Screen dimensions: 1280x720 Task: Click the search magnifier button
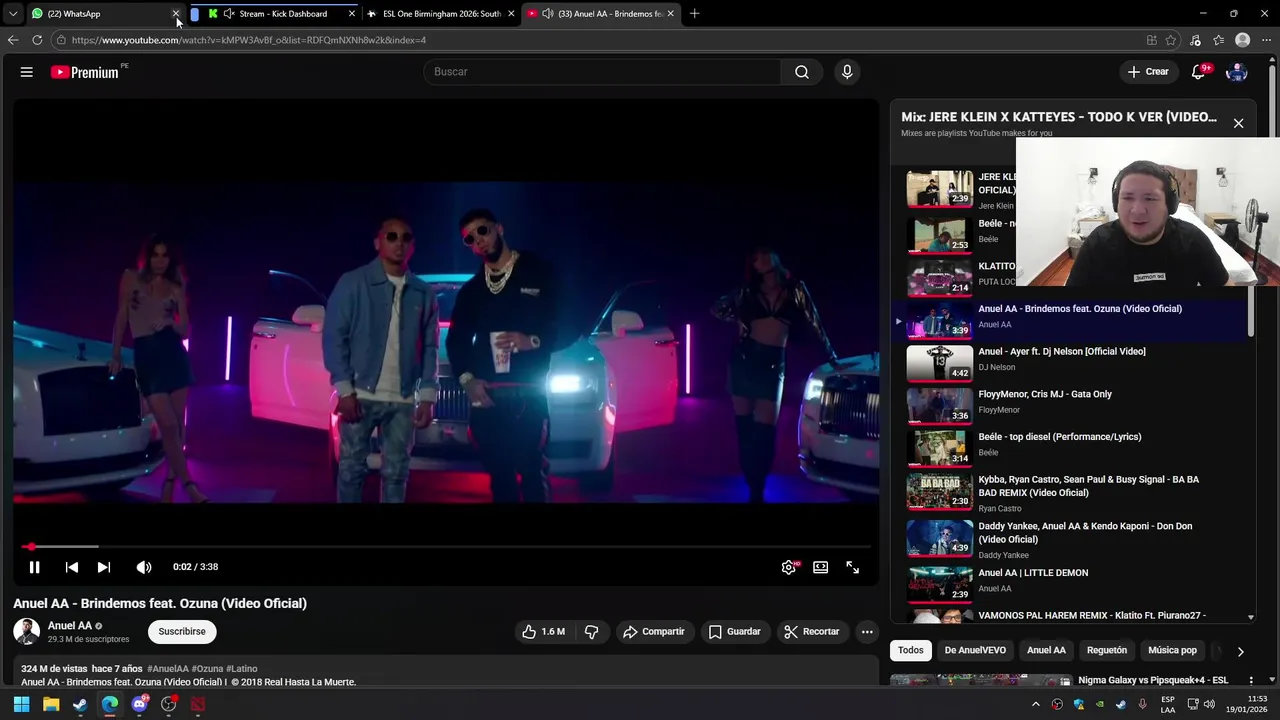[801, 72]
